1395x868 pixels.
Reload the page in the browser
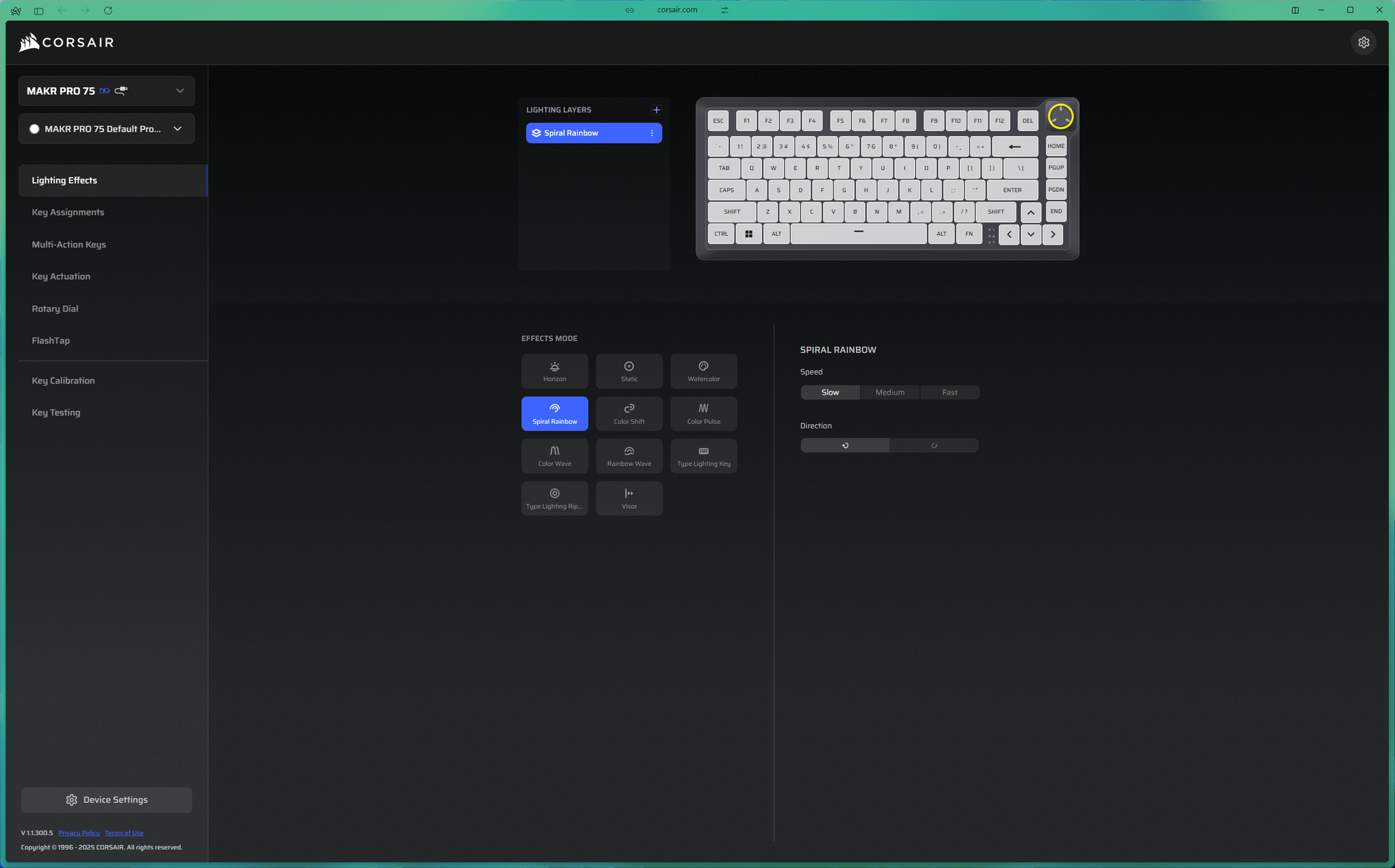click(108, 10)
